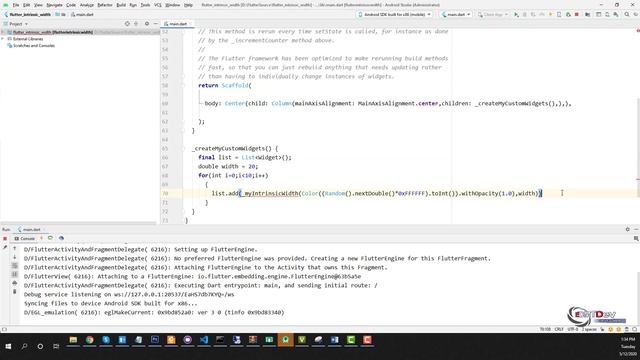Hide the Project panel with minimize icon
Viewport: 640px width, 360px height.
[x=156, y=24]
